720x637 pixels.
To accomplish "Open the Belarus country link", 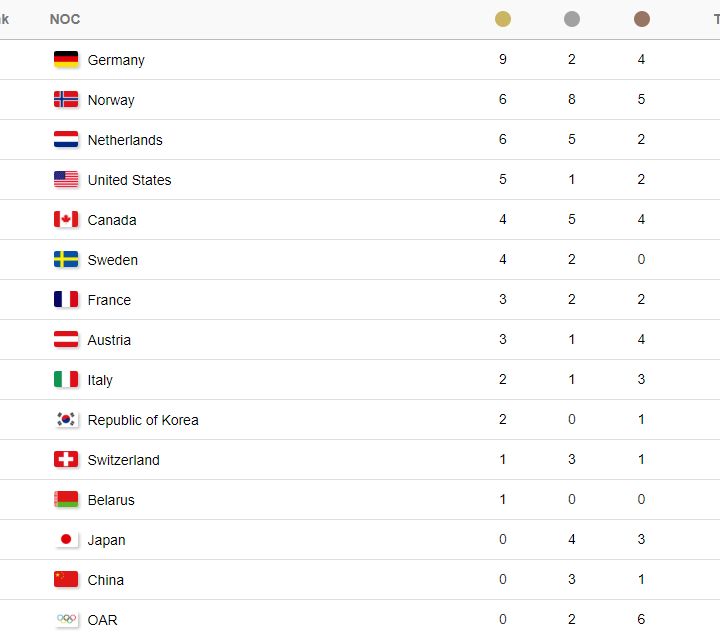I will pyautogui.click(x=111, y=500).
